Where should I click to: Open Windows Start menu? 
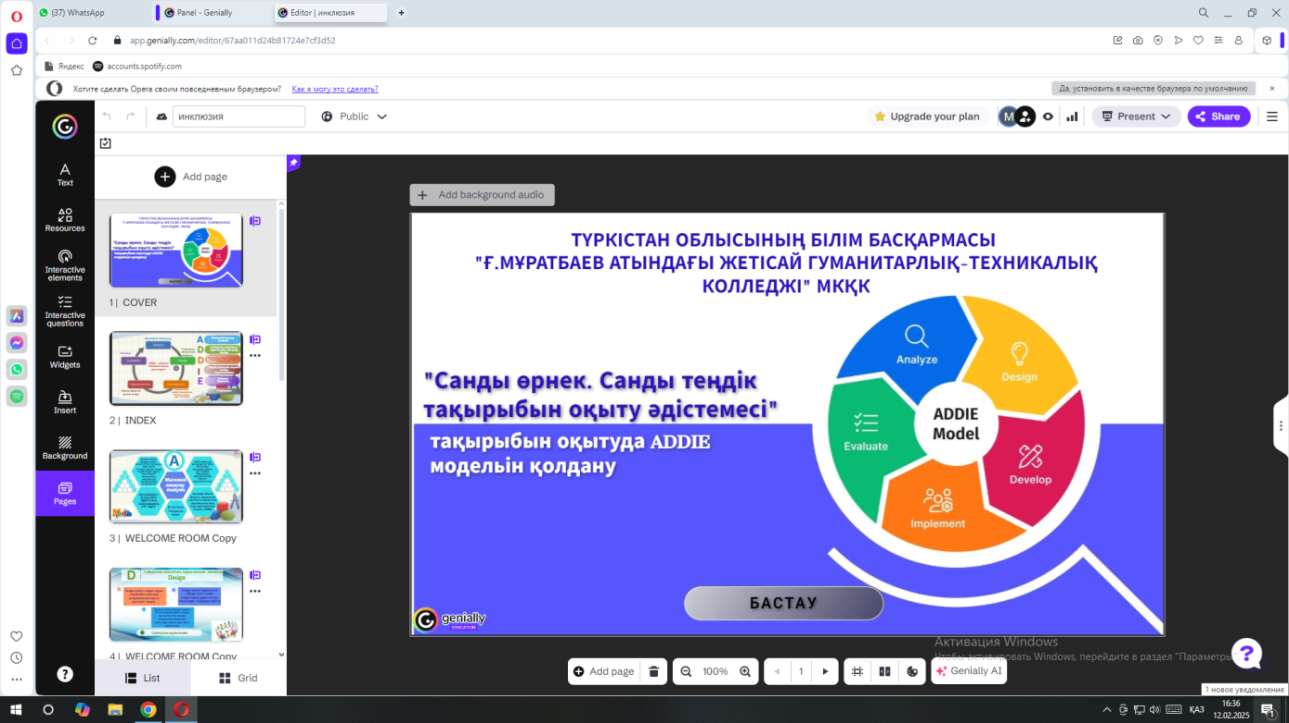pyautogui.click(x=17, y=710)
